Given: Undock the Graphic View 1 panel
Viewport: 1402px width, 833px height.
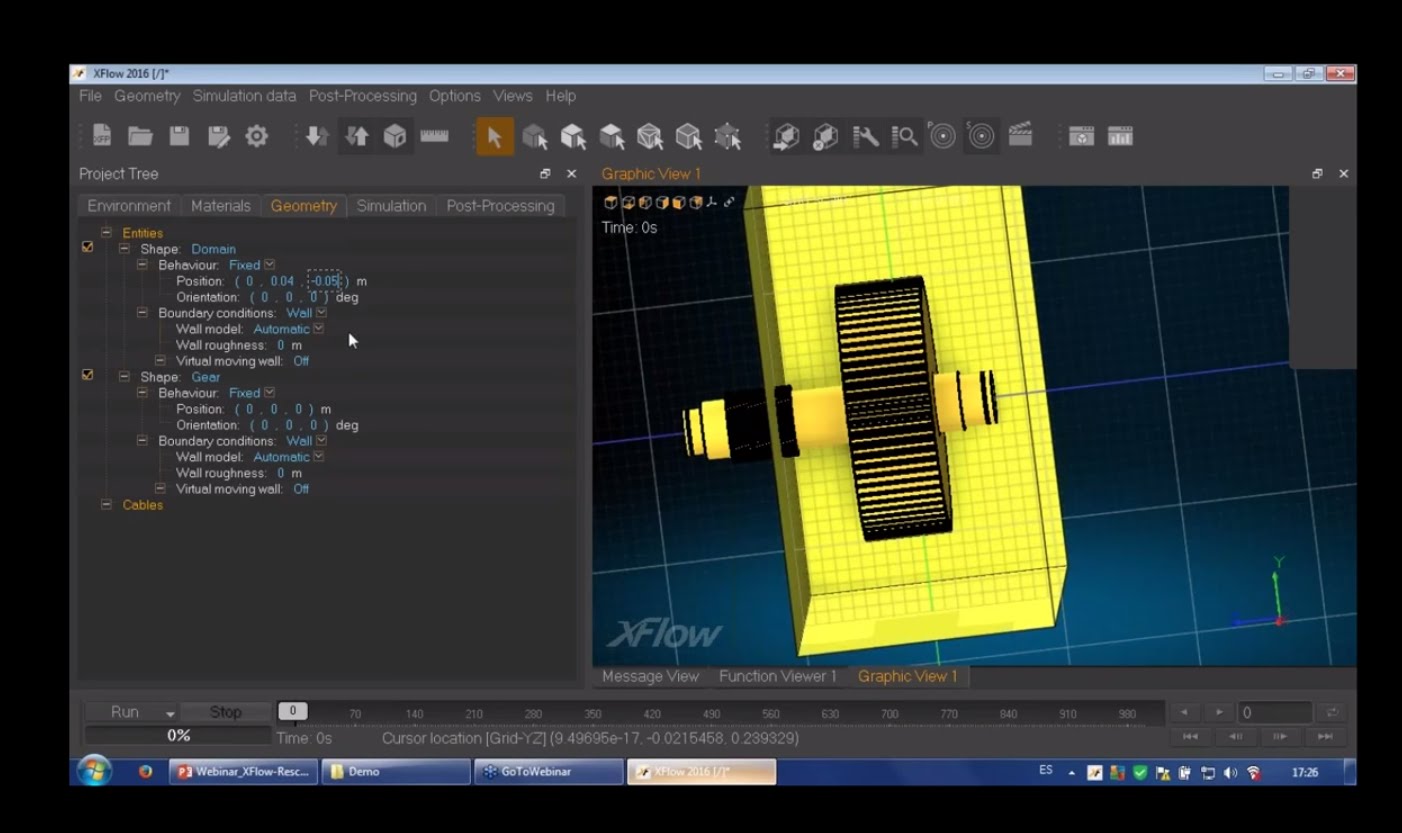Looking at the screenshot, I should (x=1318, y=174).
